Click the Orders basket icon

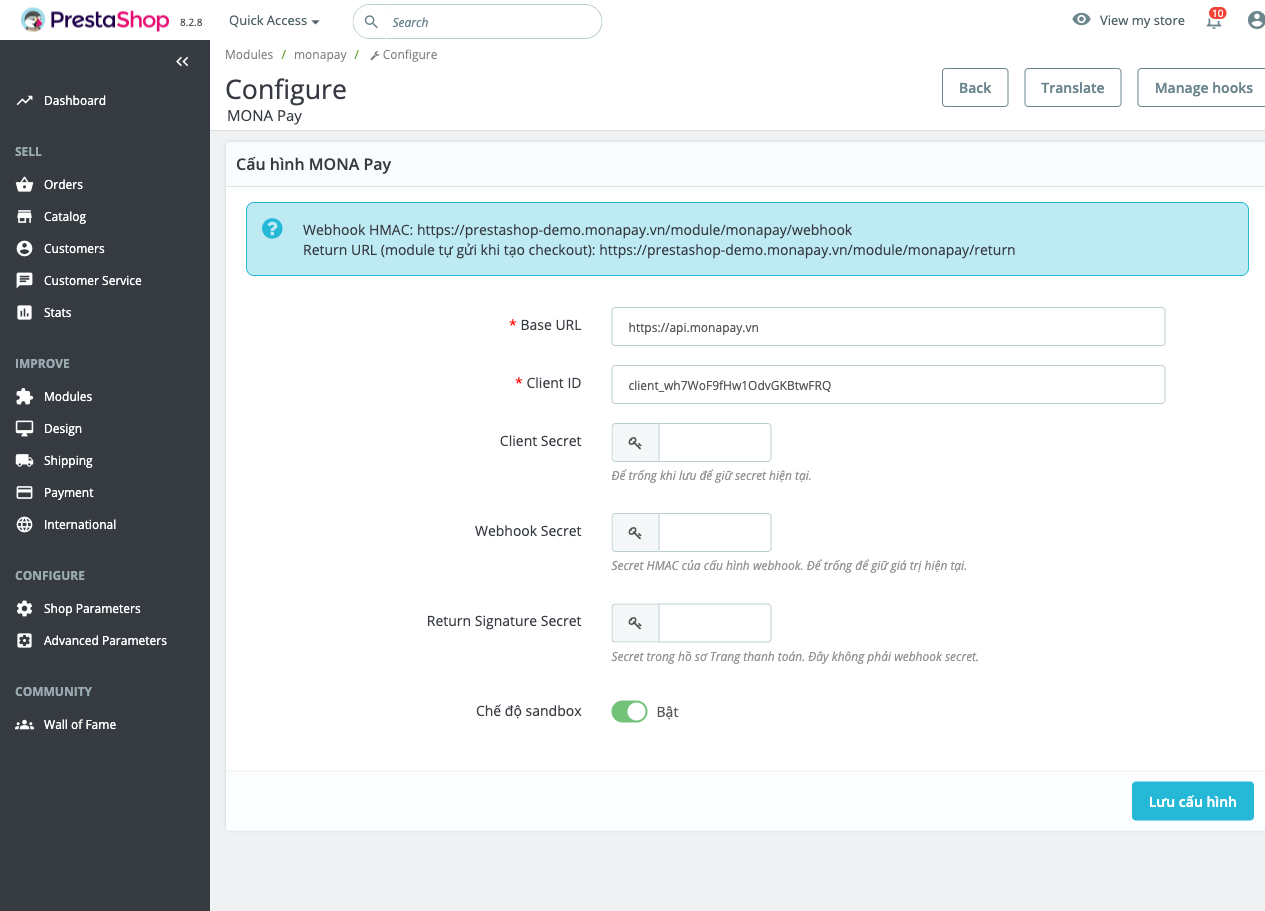click(x=25, y=185)
